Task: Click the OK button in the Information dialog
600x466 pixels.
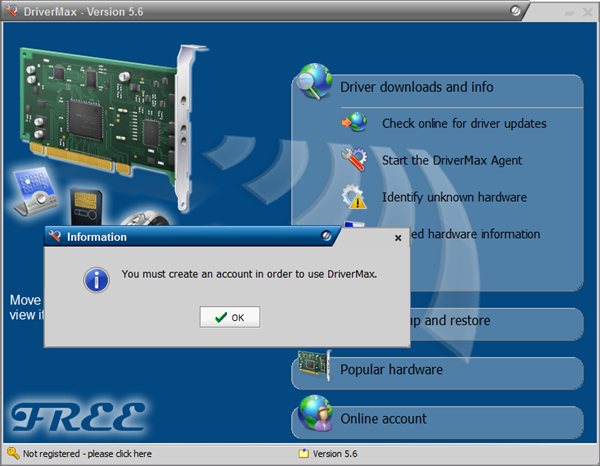Action: click(230, 317)
